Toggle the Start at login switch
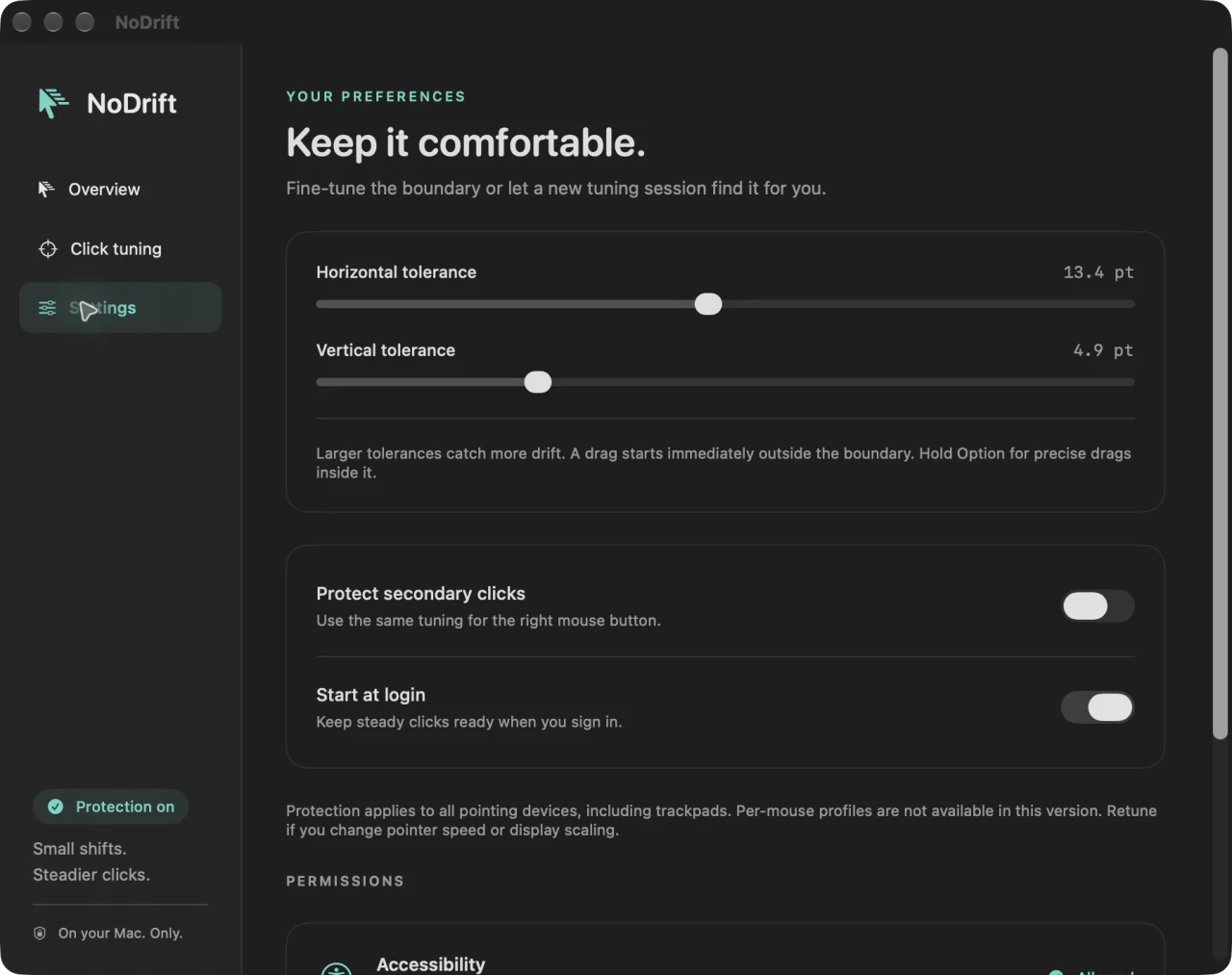 click(x=1097, y=707)
